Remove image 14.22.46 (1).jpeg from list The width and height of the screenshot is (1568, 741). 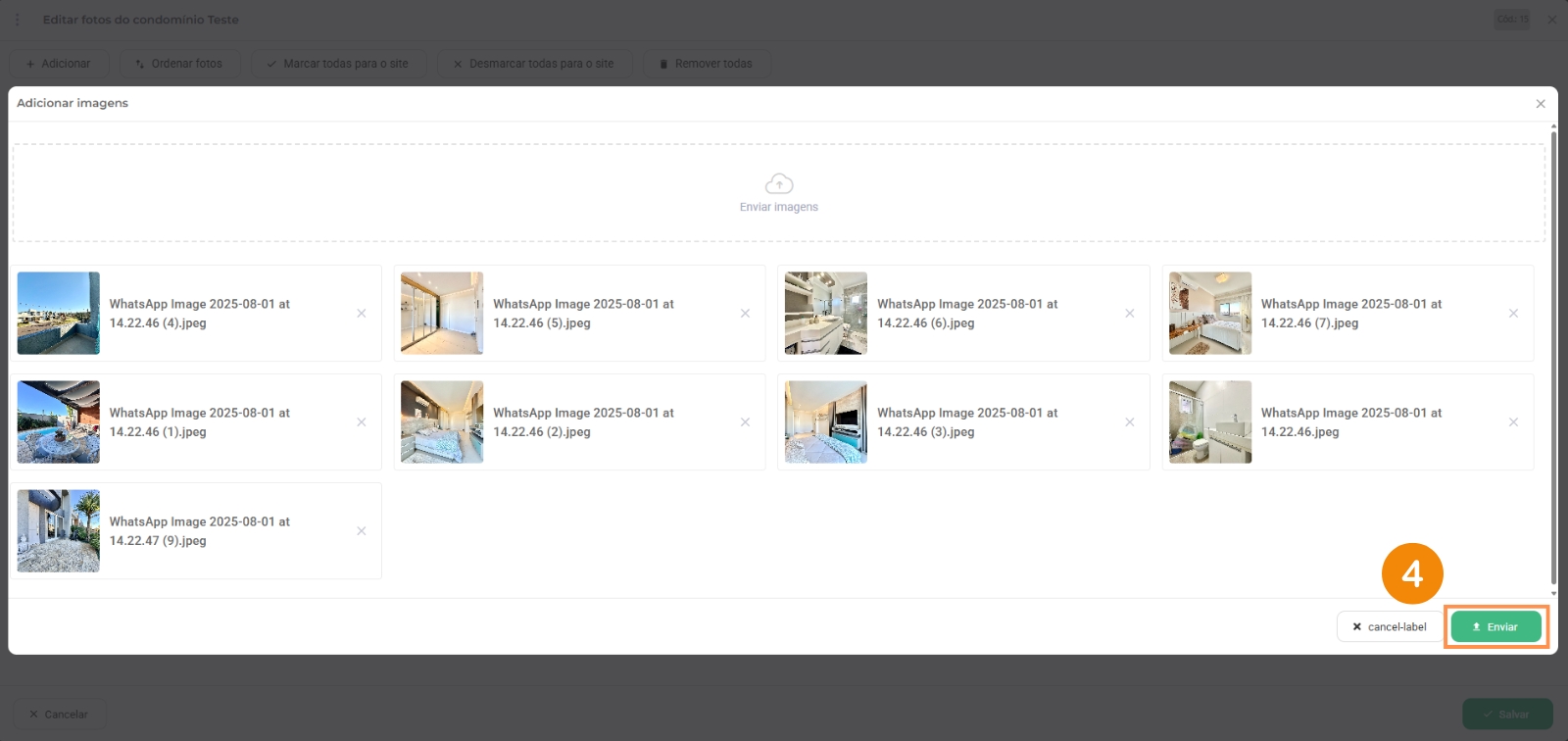pos(362,422)
